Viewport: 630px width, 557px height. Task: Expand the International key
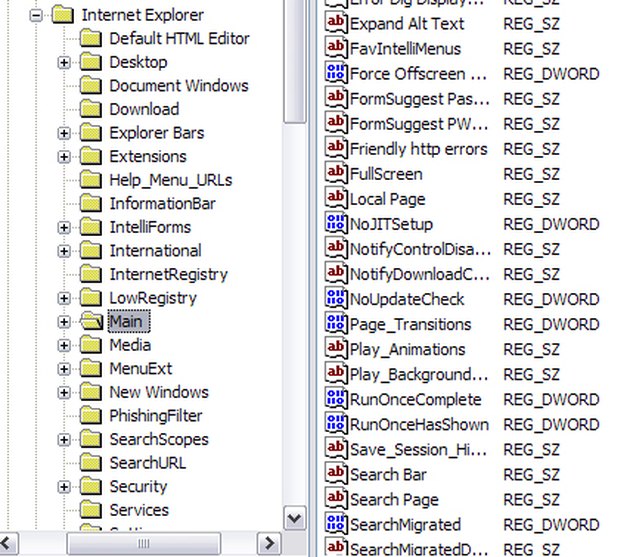coord(64,251)
